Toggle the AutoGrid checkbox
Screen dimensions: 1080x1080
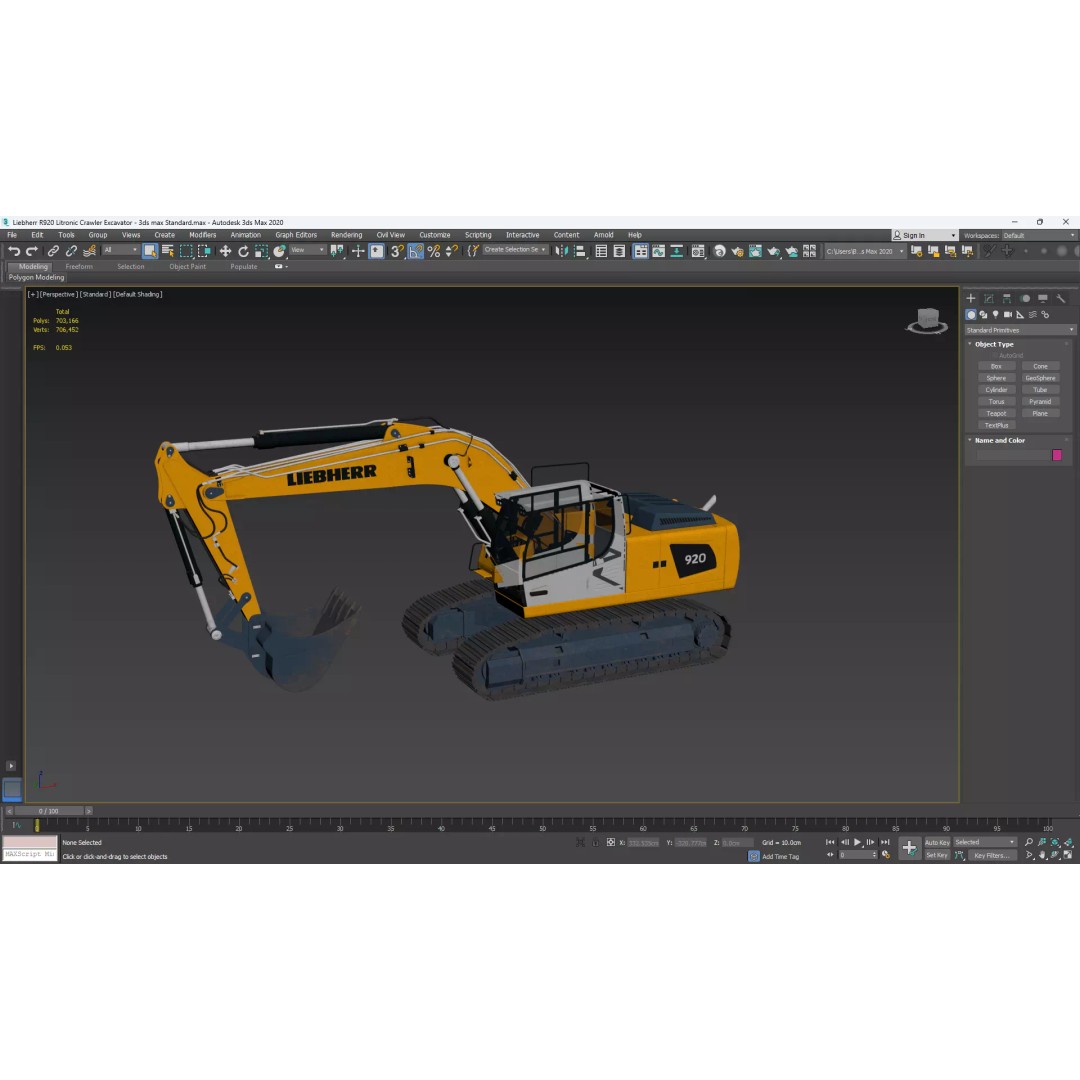click(x=995, y=355)
